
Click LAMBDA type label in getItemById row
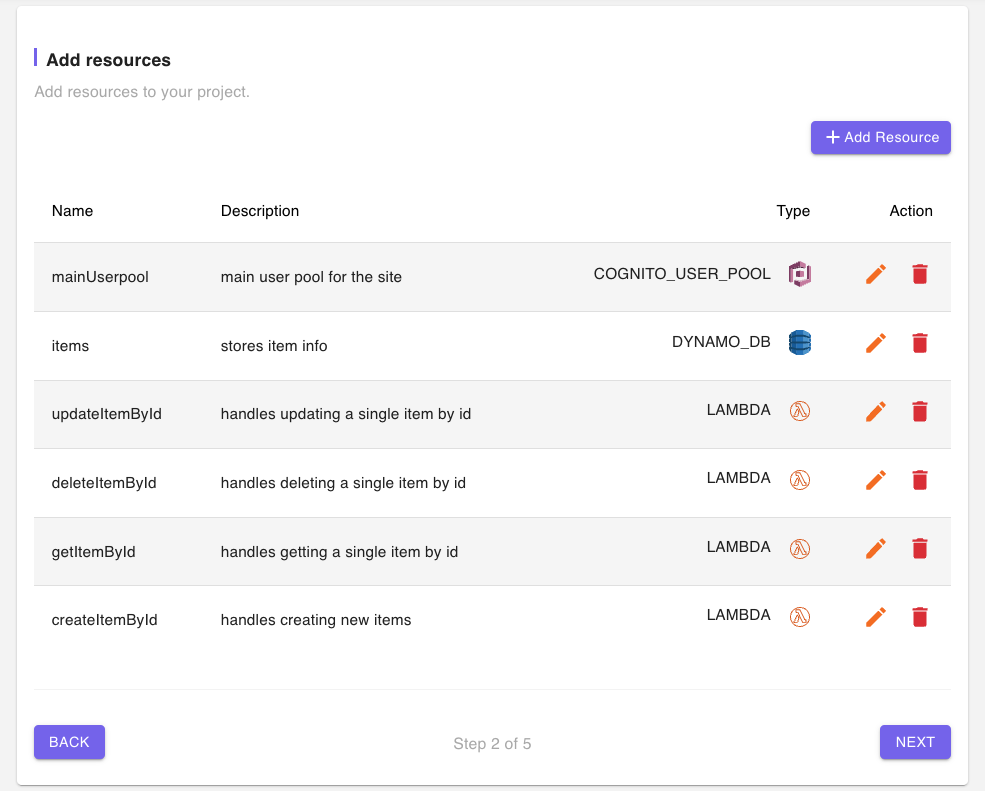coord(739,547)
